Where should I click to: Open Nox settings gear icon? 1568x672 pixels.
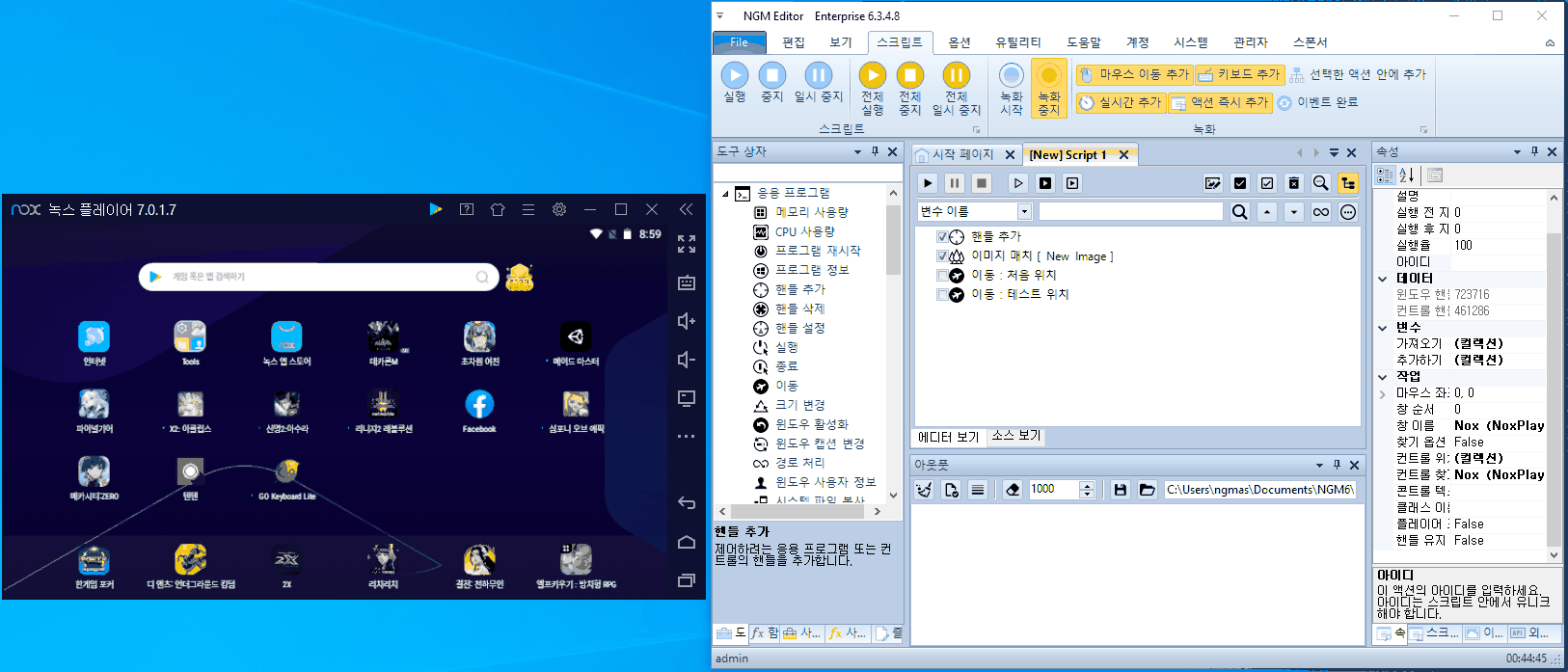tap(559, 209)
